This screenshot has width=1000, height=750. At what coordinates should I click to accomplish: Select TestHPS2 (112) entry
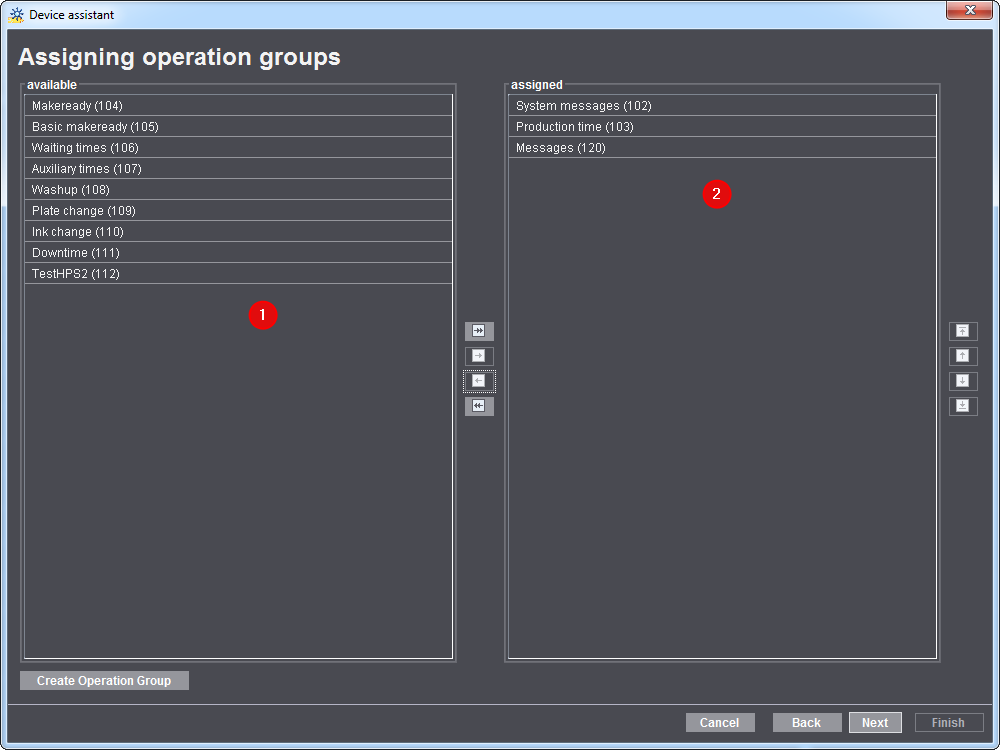coord(238,274)
